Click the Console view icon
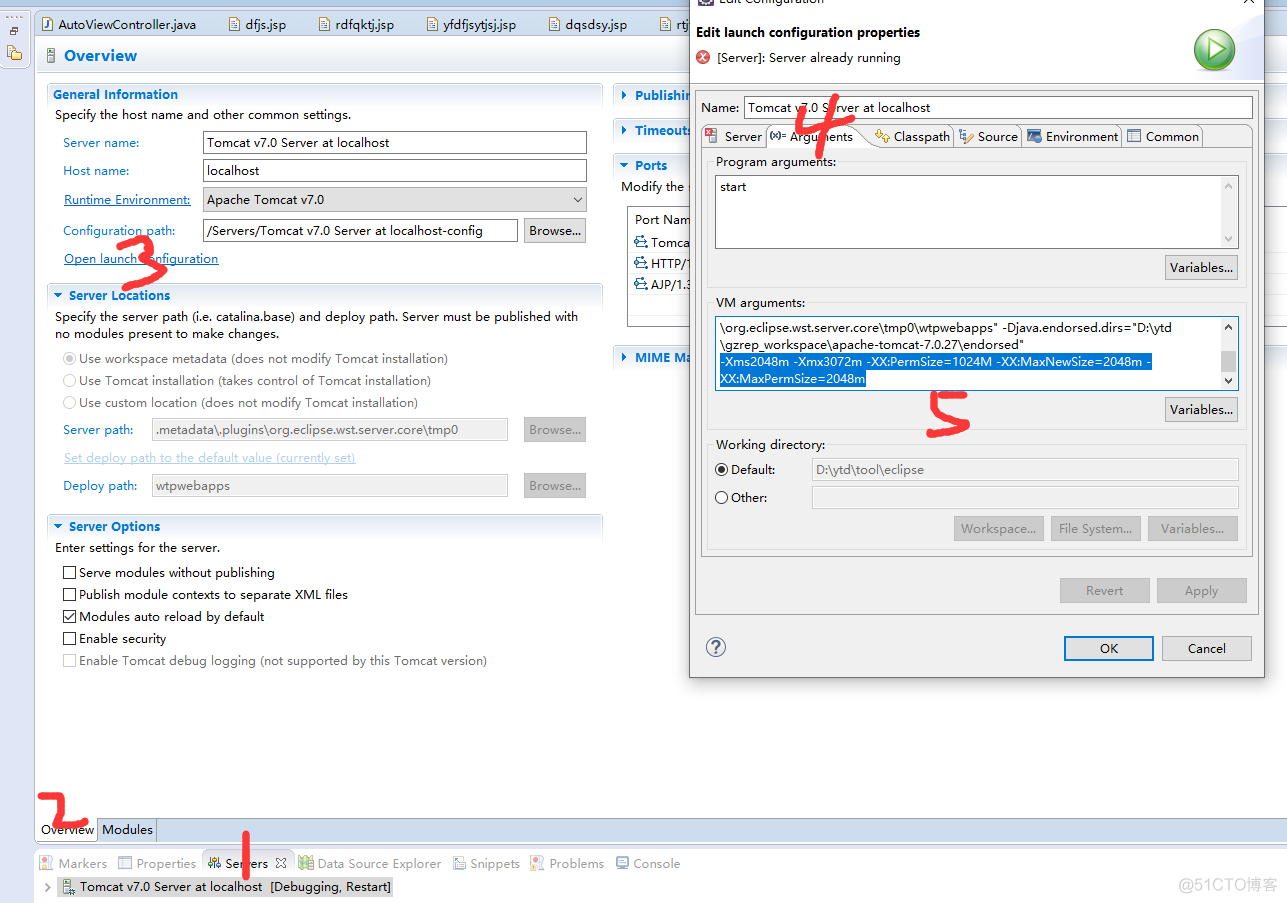 click(622, 863)
